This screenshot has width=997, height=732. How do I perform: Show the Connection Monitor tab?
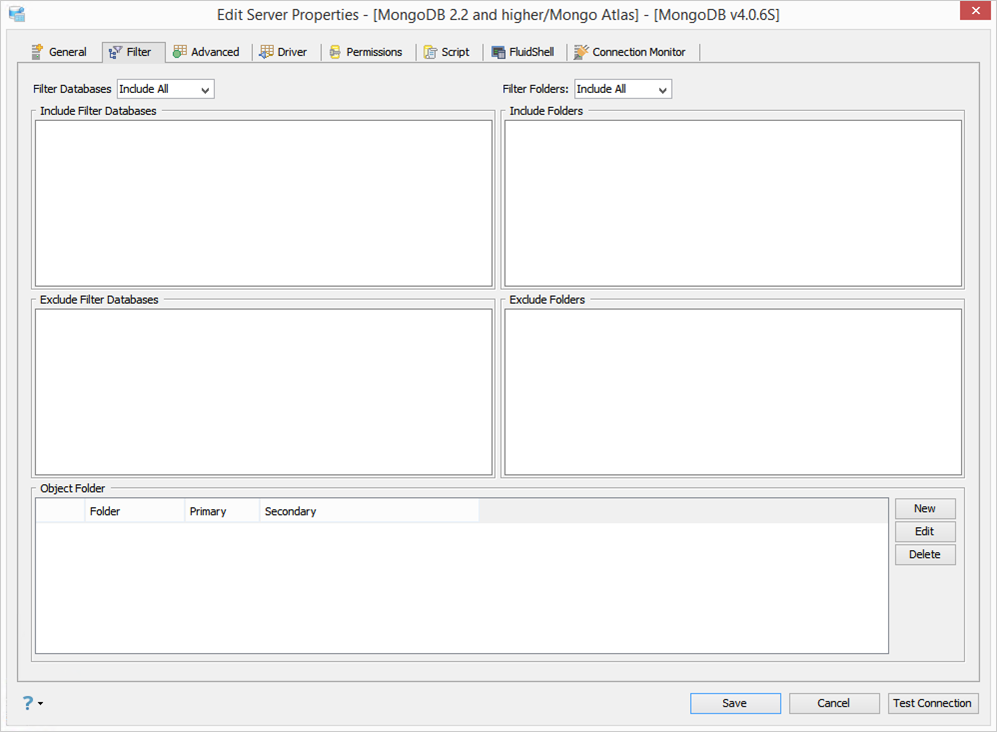click(630, 52)
